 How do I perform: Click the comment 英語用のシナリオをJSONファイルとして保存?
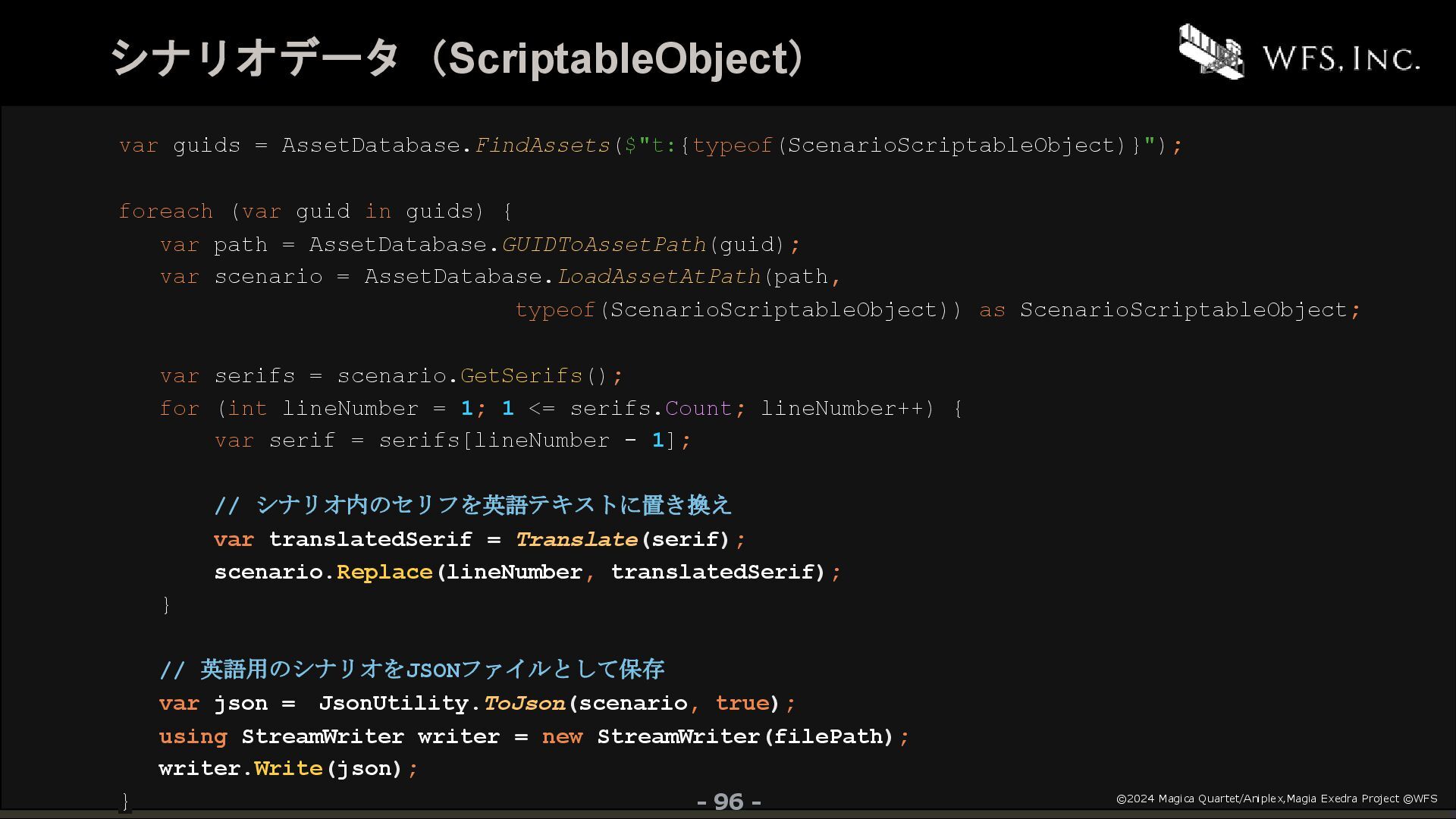[412, 669]
